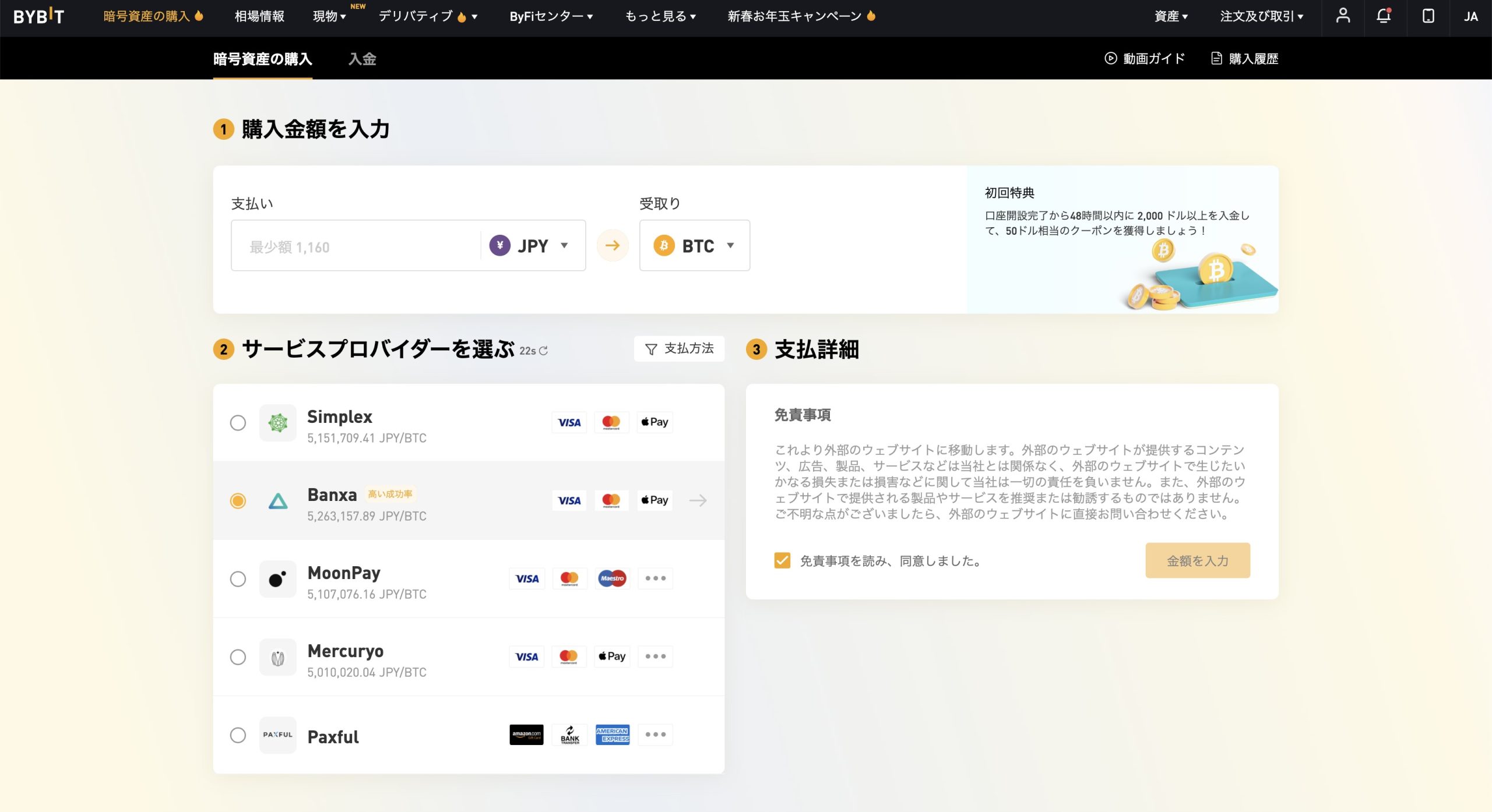The width and height of the screenshot is (1492, 812).
Task: Expand the 資産 assets dropdown
Action: click(x=1170, y=16)
